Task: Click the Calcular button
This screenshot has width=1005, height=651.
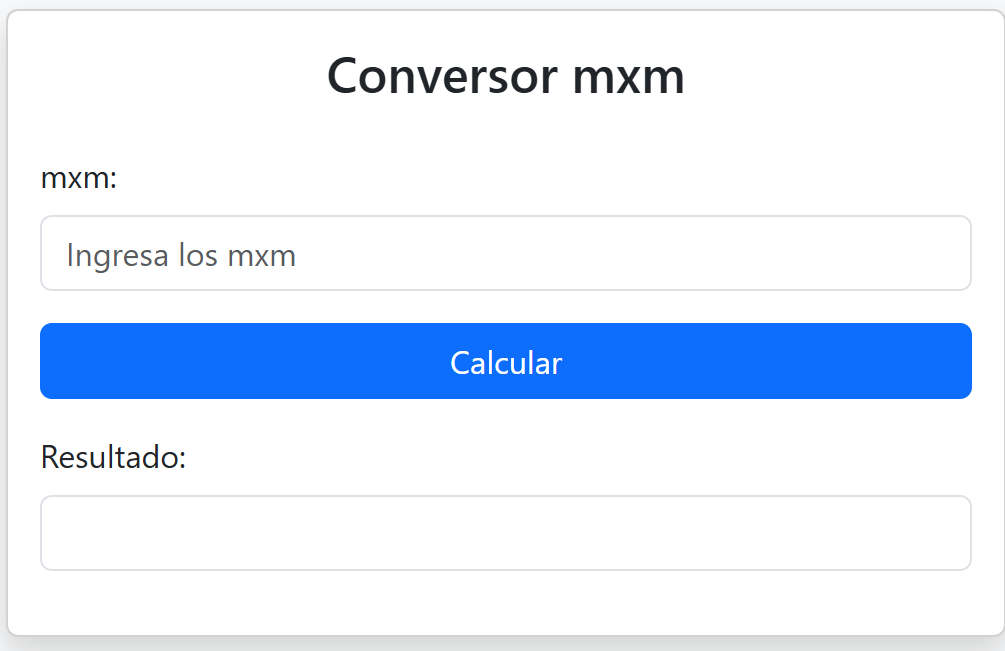Action: [506, 361]
